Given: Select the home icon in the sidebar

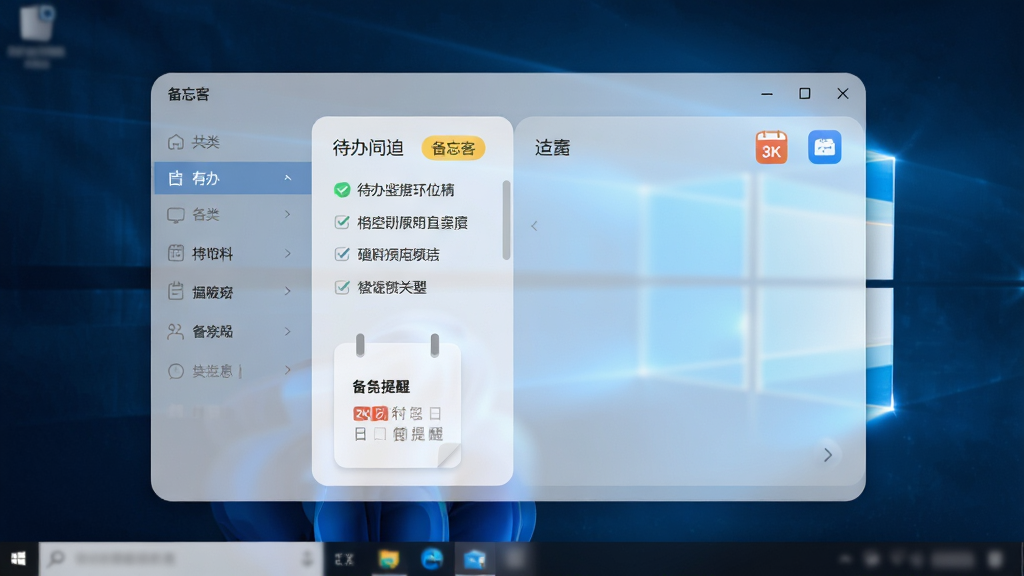Looking at the screenshot, I should click(176, 142).
